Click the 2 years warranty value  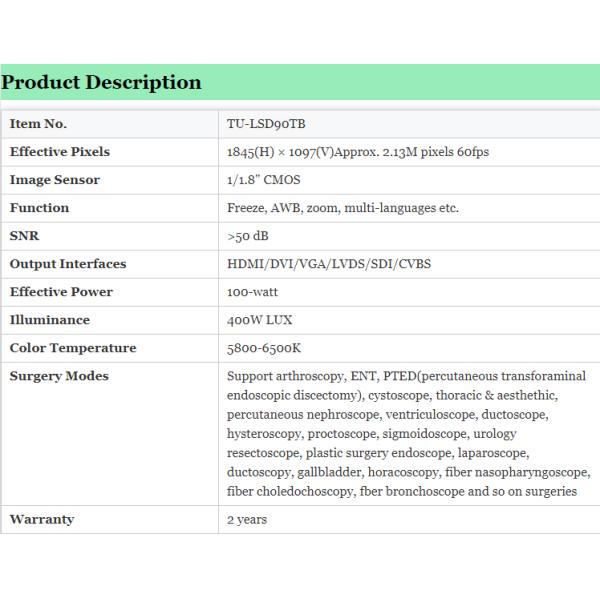pyautogui.click(x=247, y=520)
